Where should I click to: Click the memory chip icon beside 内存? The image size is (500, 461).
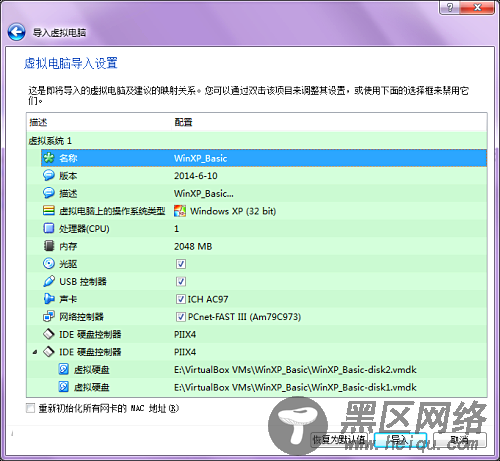pyautogui.click(x=49, y=246)
